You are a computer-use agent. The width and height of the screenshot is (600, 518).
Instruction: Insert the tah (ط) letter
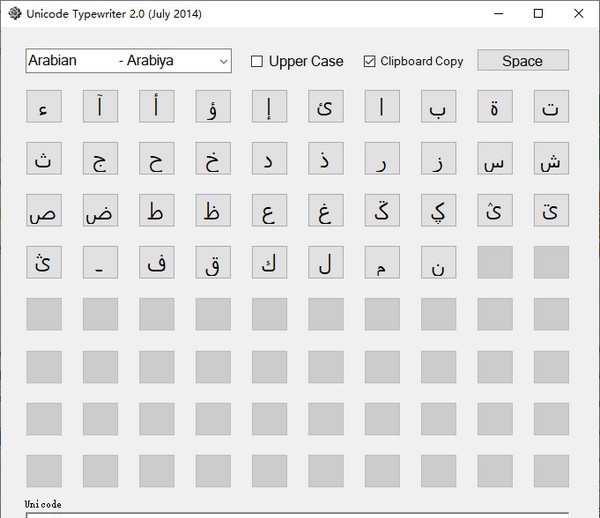point(157,210)
